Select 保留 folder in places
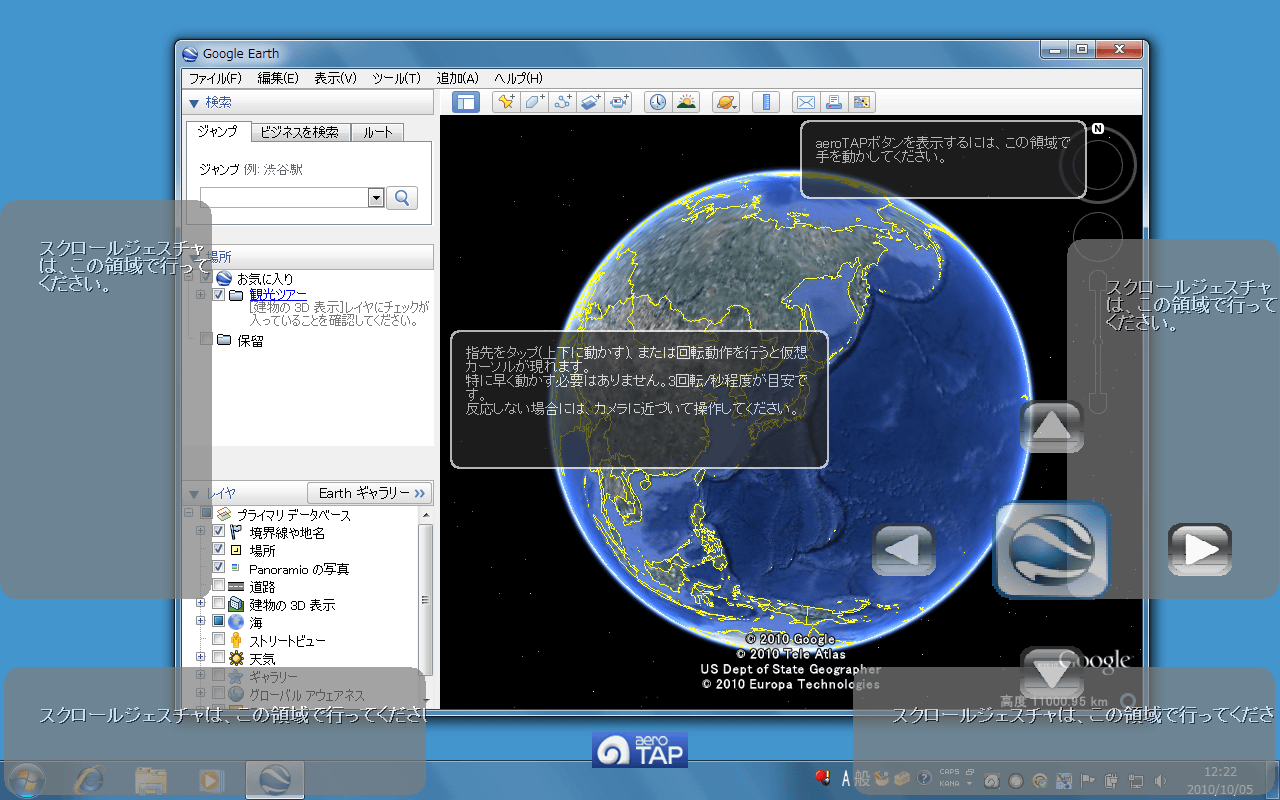This screenshot has height=800, width=1280. (x=250, y=340)
